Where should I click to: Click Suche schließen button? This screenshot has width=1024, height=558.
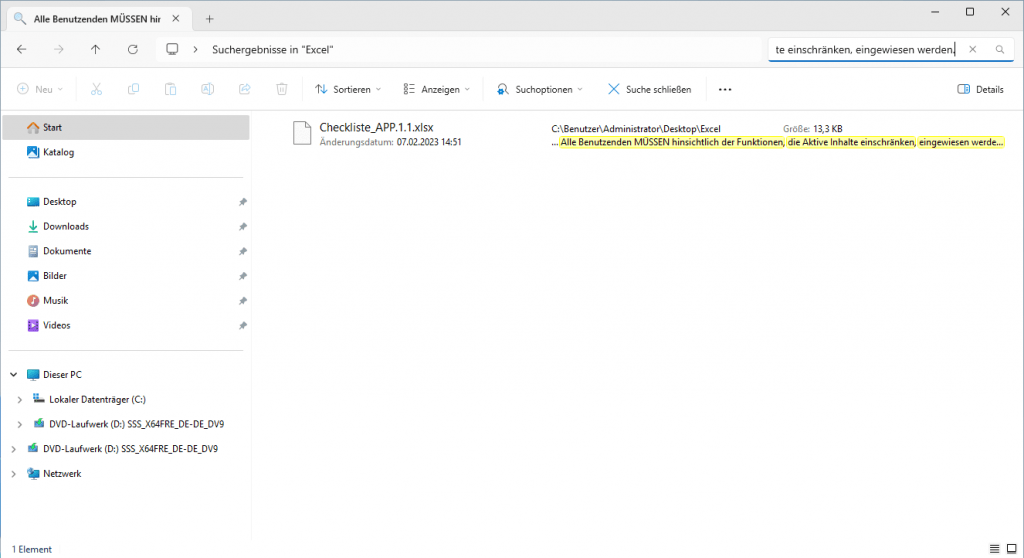point(649,89)
